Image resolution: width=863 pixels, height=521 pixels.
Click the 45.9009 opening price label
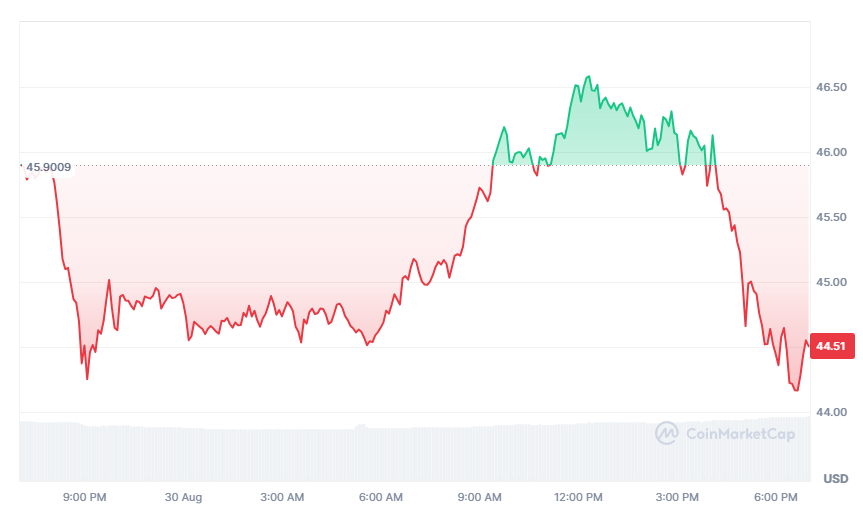[48, 167]
